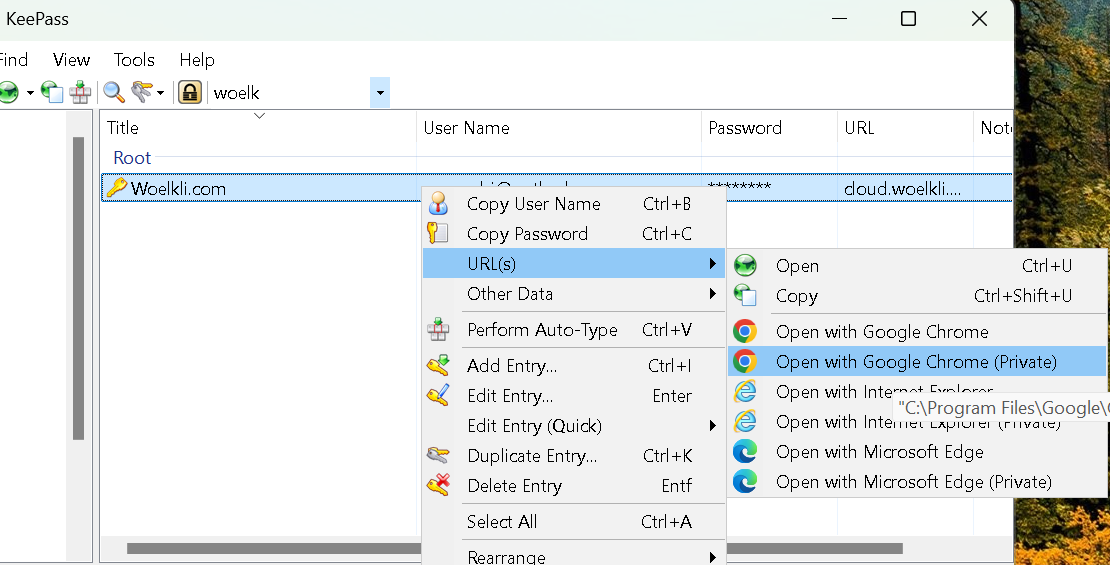Expand the Other Data submenu
The height and width of the screenshot is (565, 1110).
coord(574,293)
